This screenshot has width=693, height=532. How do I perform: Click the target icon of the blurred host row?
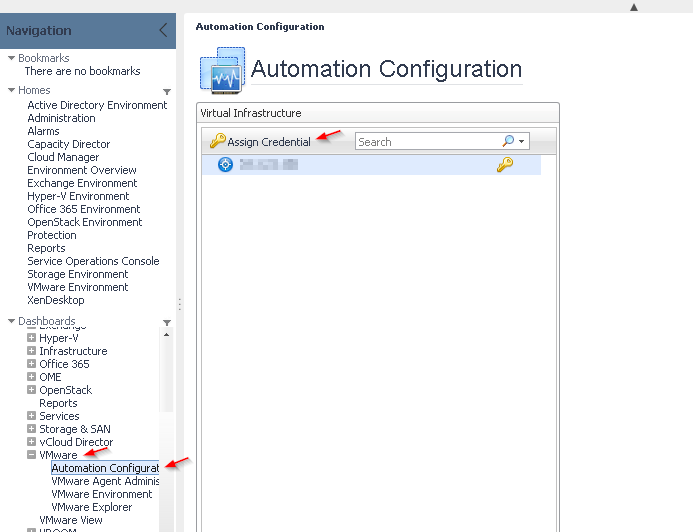click(225, 164)
